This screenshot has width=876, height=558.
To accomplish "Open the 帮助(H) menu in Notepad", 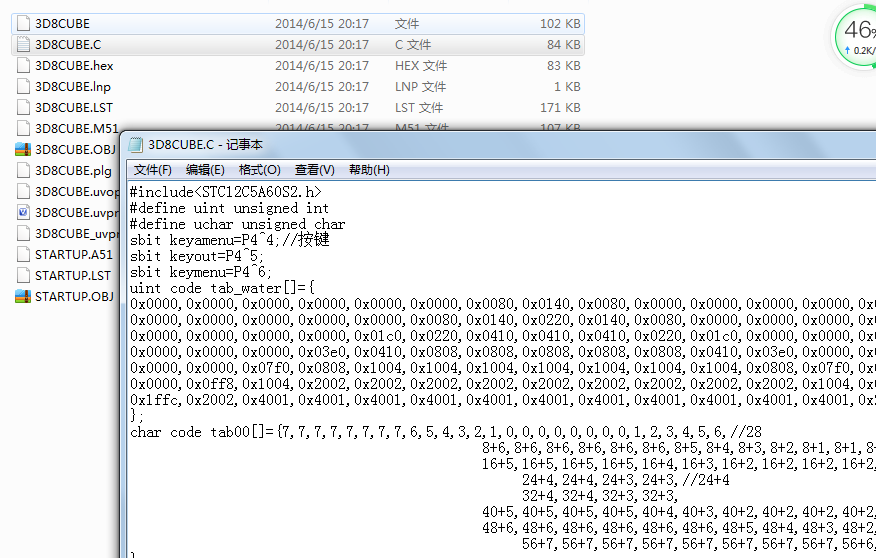I will click(369, 170).
